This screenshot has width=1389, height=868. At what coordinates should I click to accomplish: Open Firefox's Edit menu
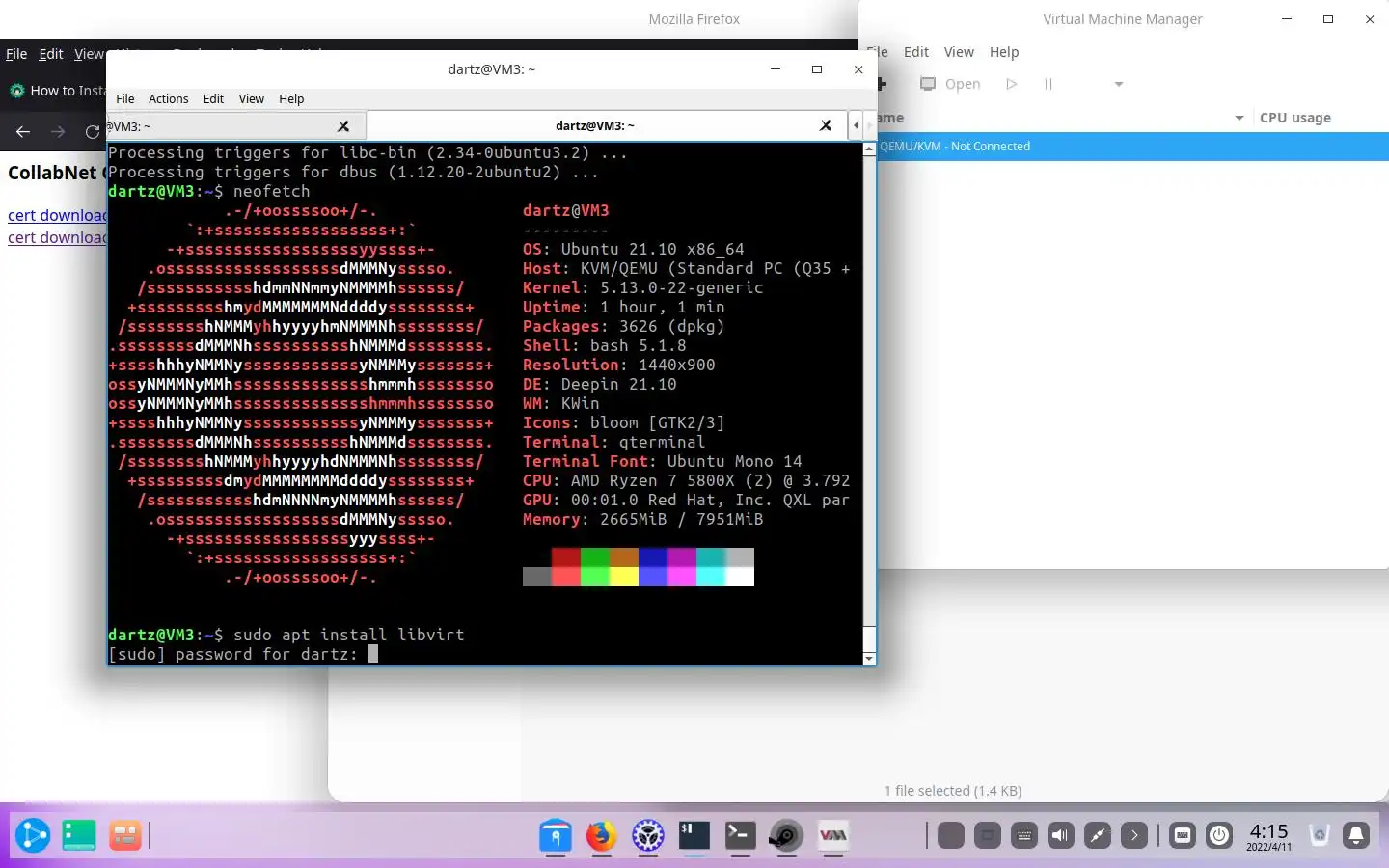click(x=50, y=54)
